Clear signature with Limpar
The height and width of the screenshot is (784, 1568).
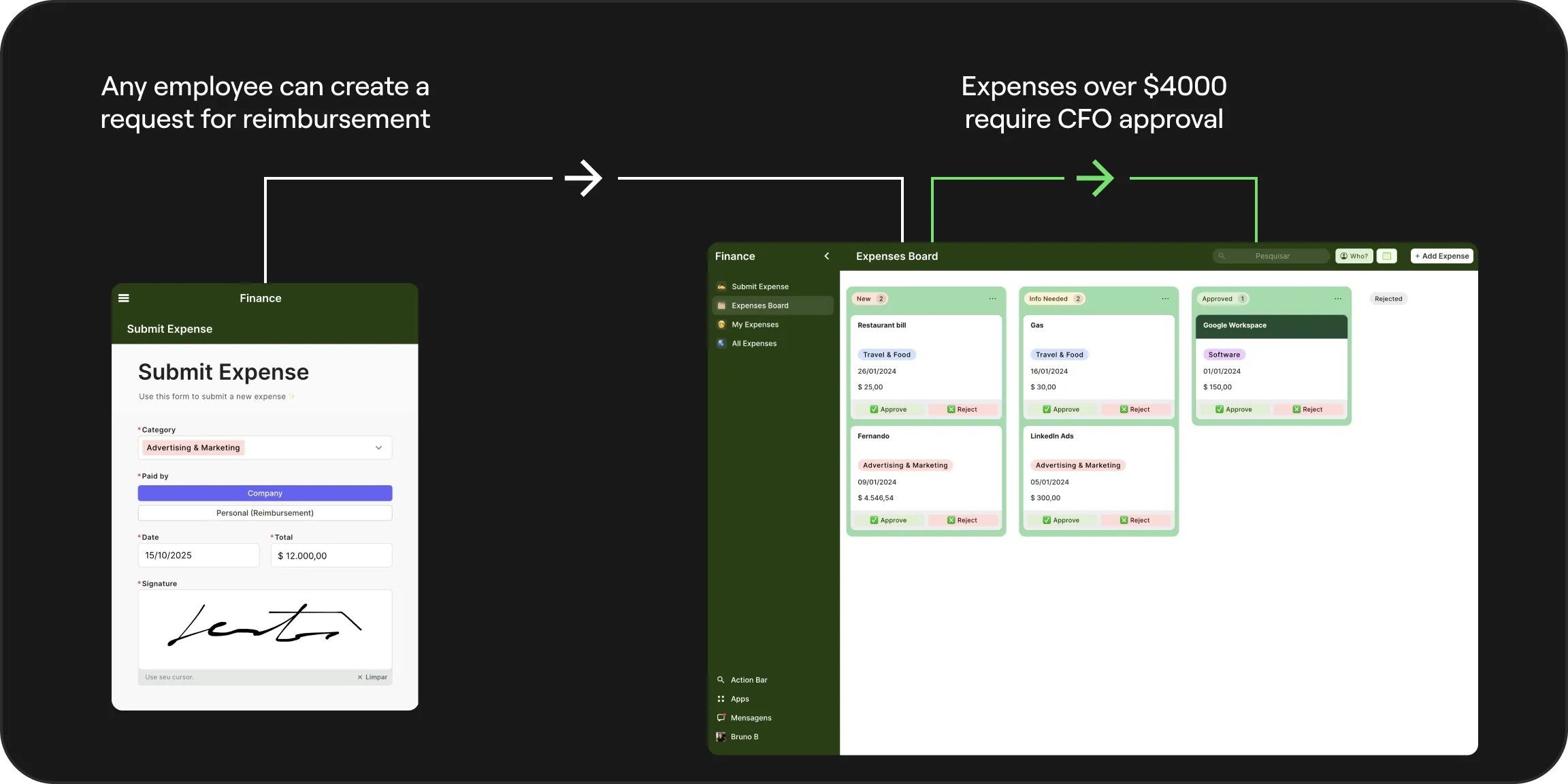coord(372,677)
